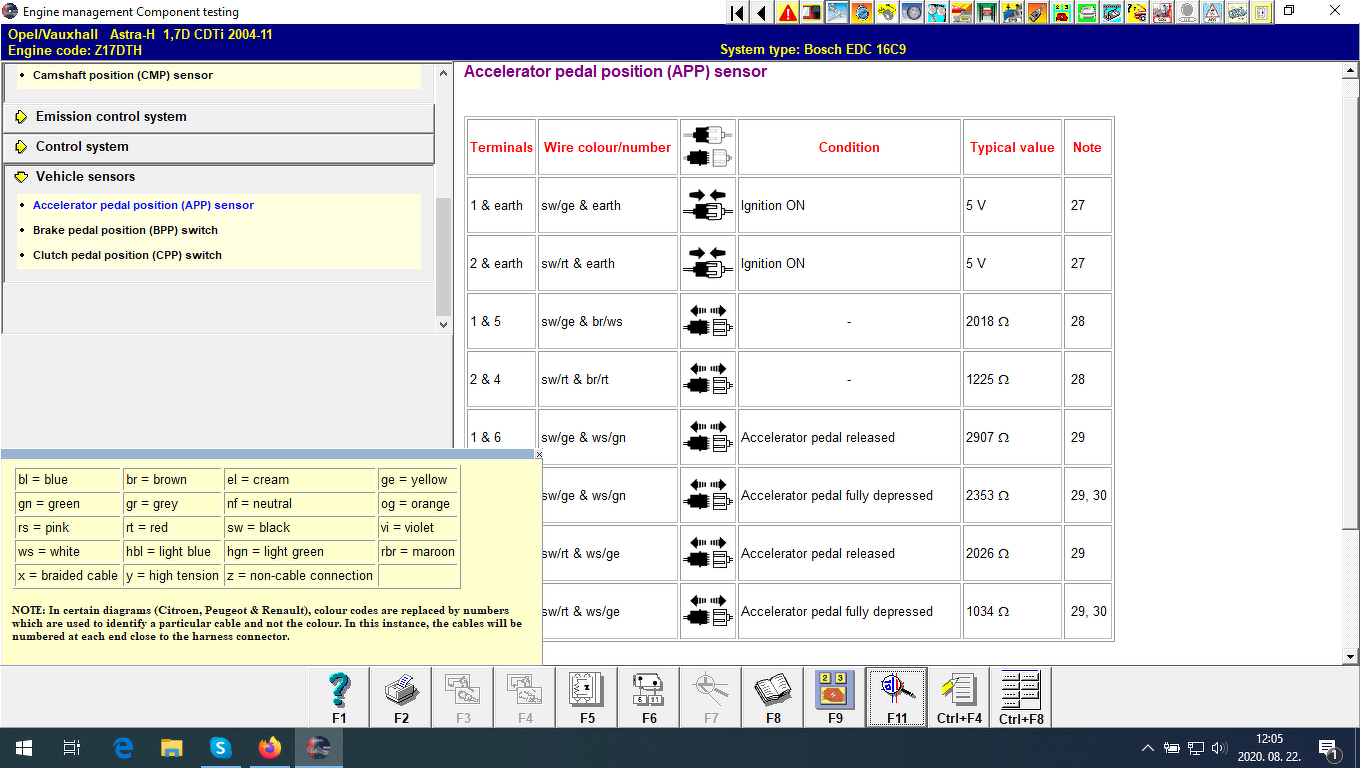Open the wheel and tyre icon in top toolbar
This screenshot has width=1360, height=768.
pyautogui.click(x=911, y=12)
